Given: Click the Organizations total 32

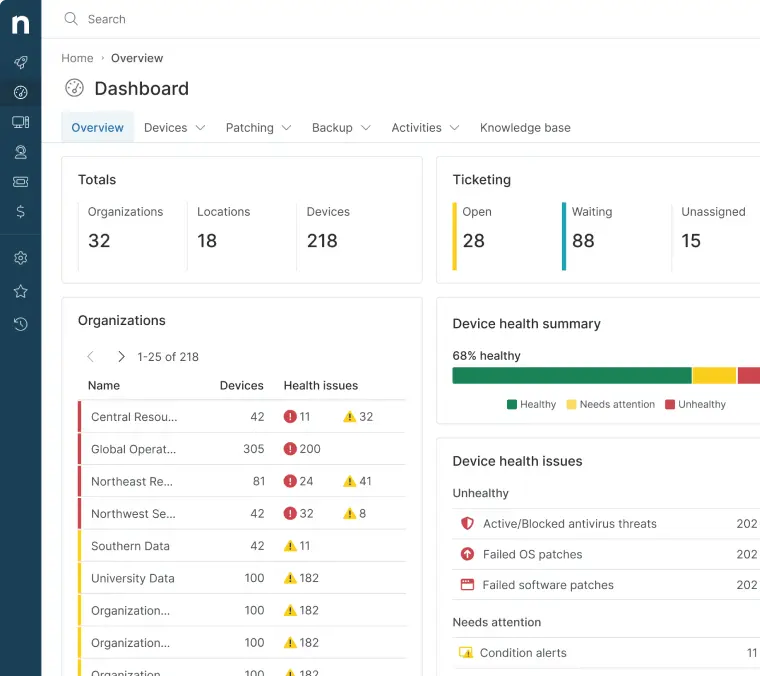Looking at the screenshot, I should [x=99, y=240].
